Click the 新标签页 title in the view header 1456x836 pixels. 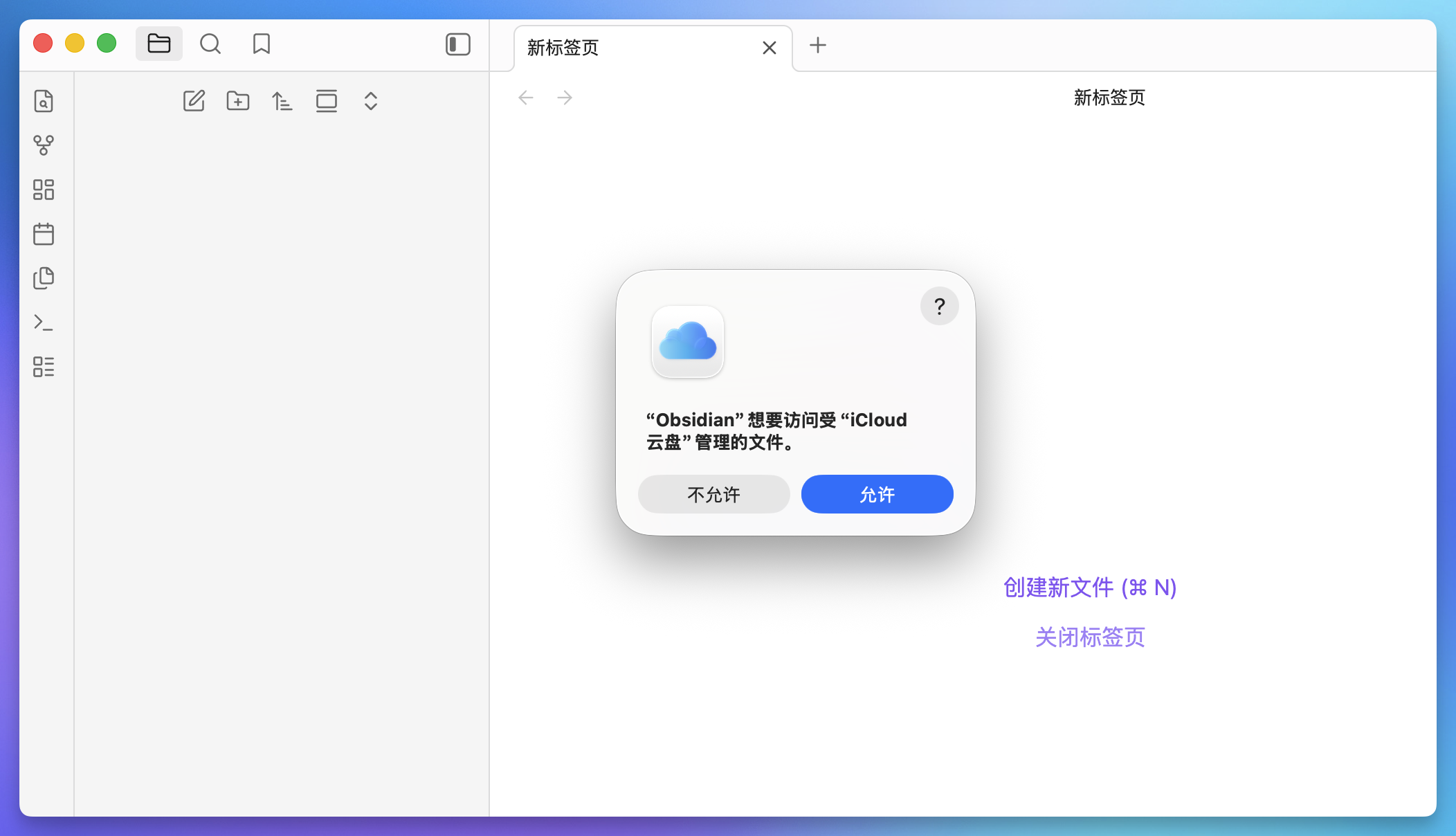pos(1109,98)
